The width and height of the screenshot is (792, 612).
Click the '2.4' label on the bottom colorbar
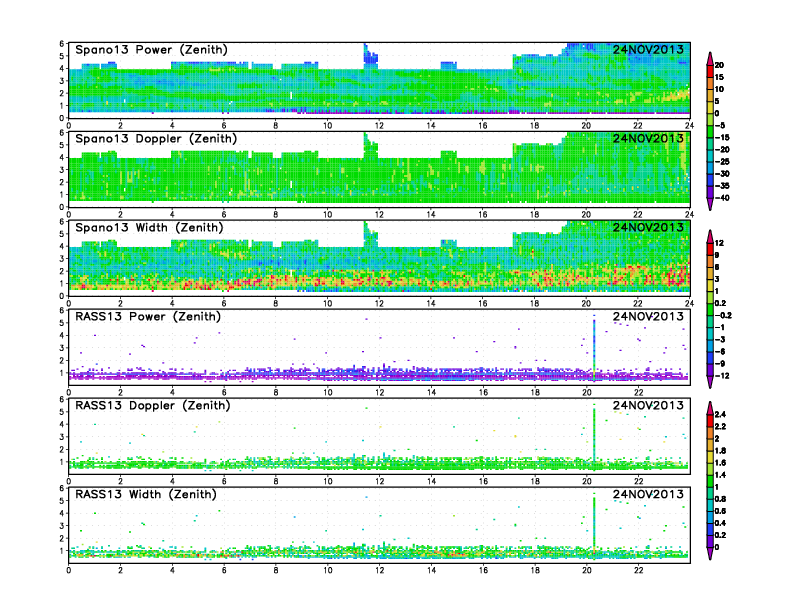tap(720, 414)
